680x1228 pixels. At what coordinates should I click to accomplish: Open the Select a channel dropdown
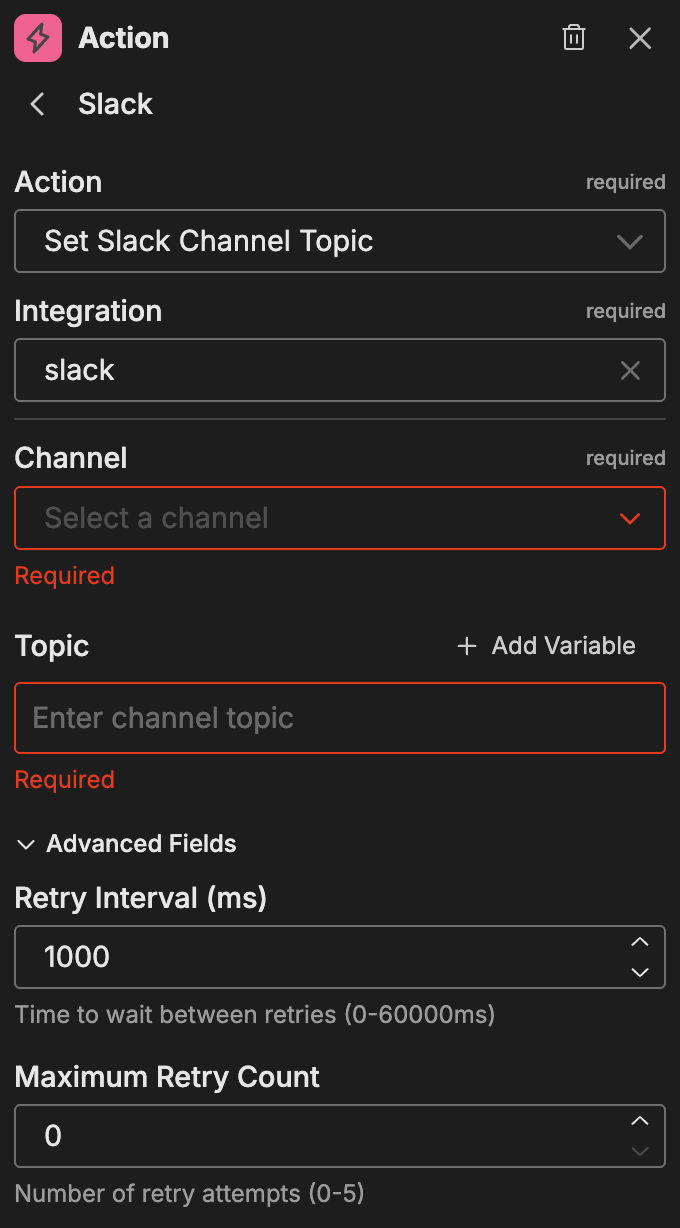coord(340,518)
